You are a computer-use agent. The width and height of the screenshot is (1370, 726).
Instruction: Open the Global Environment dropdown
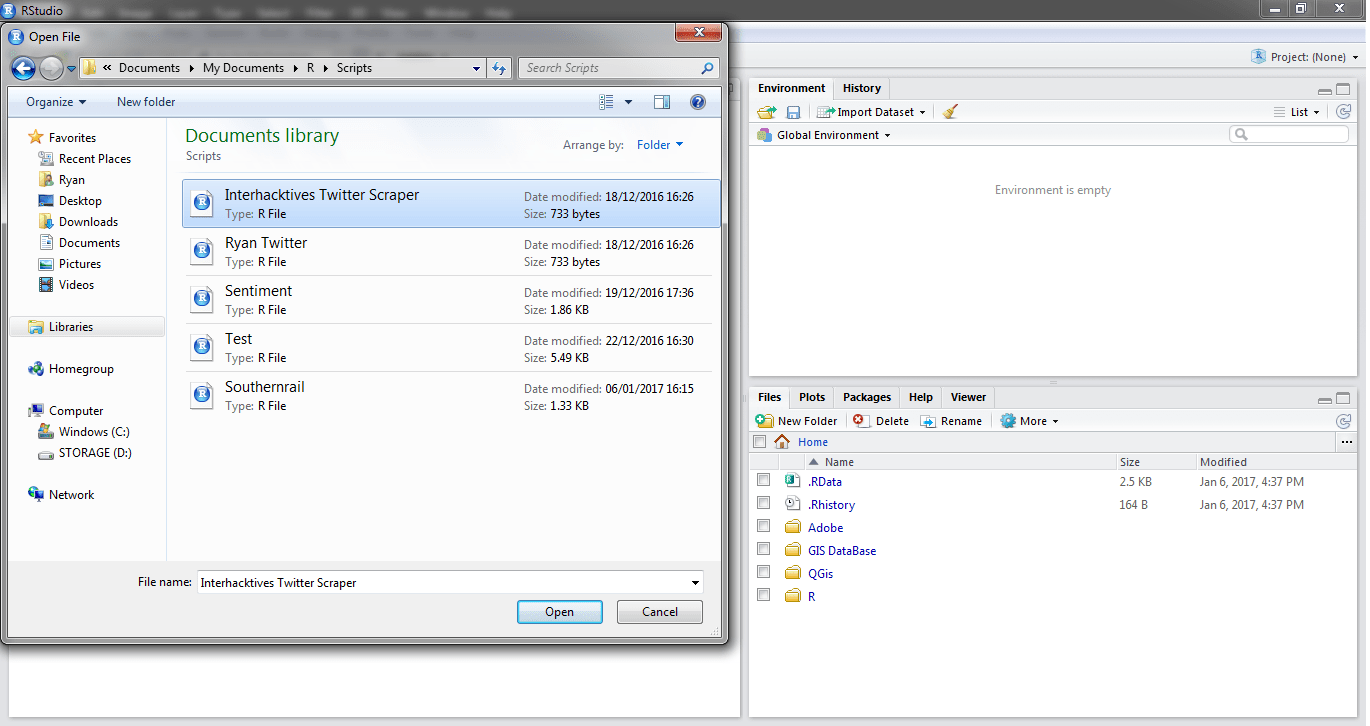824,135
